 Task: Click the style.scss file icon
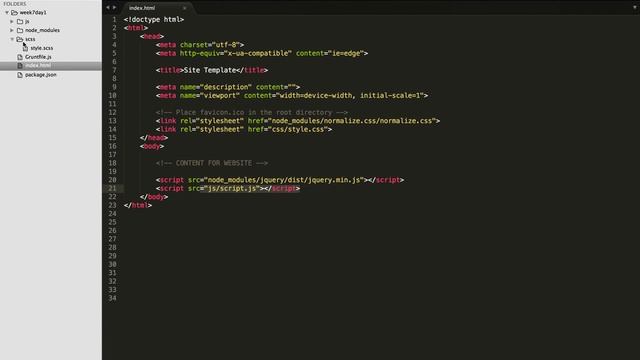(25, 48)
